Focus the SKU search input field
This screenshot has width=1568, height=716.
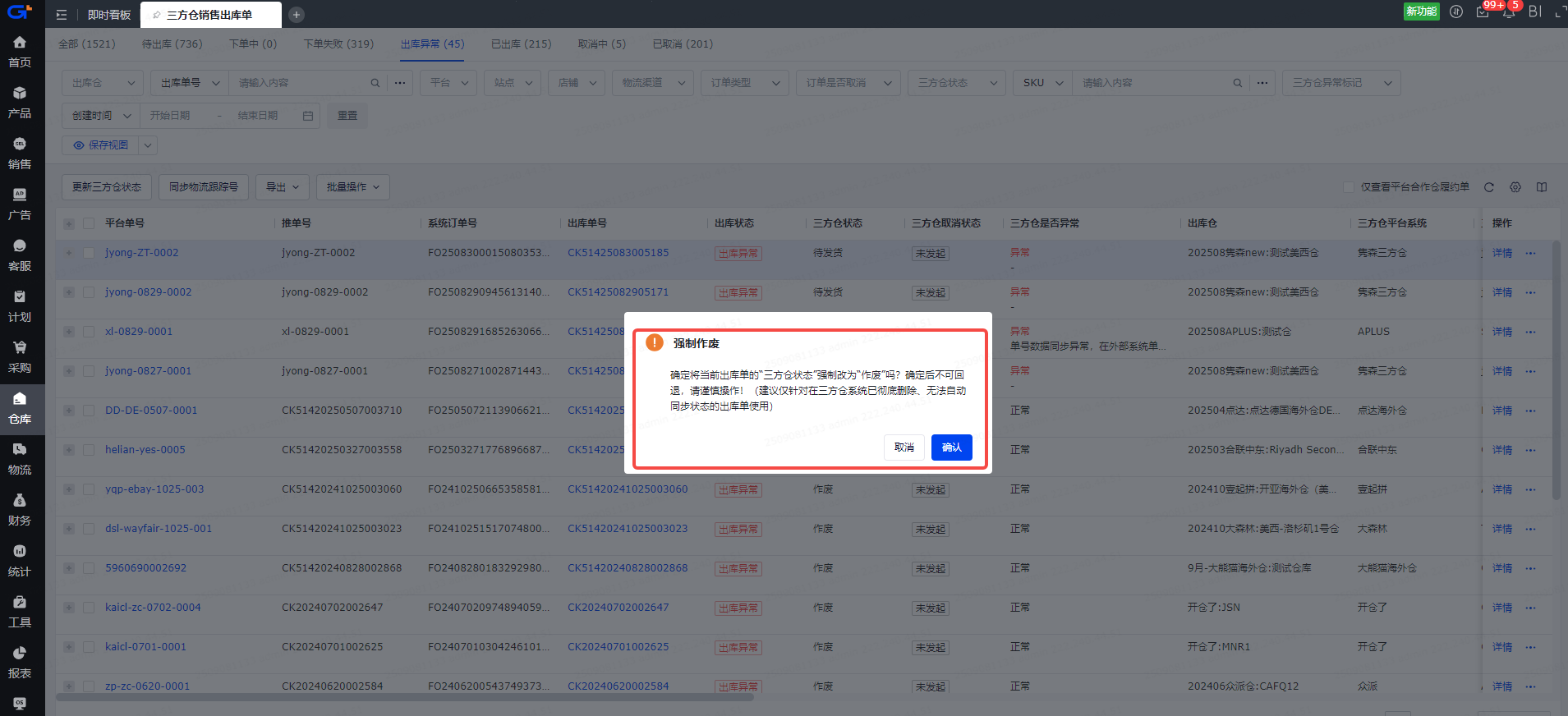pos(1152,83)
